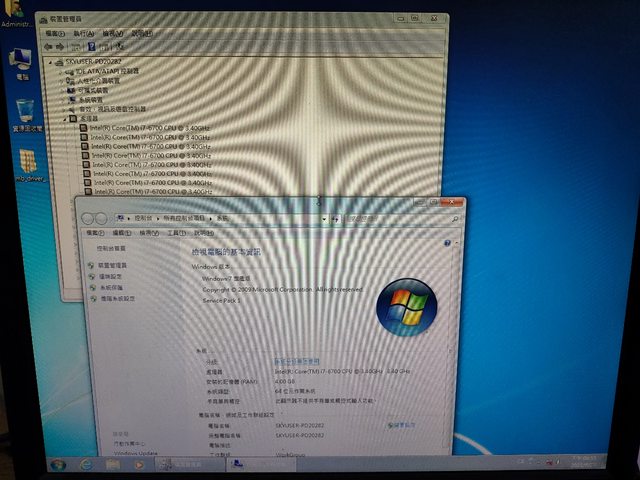640x480 pixels.
Task: Open 工具 (Tools) menu in System window
Action: tap(176, 233)
